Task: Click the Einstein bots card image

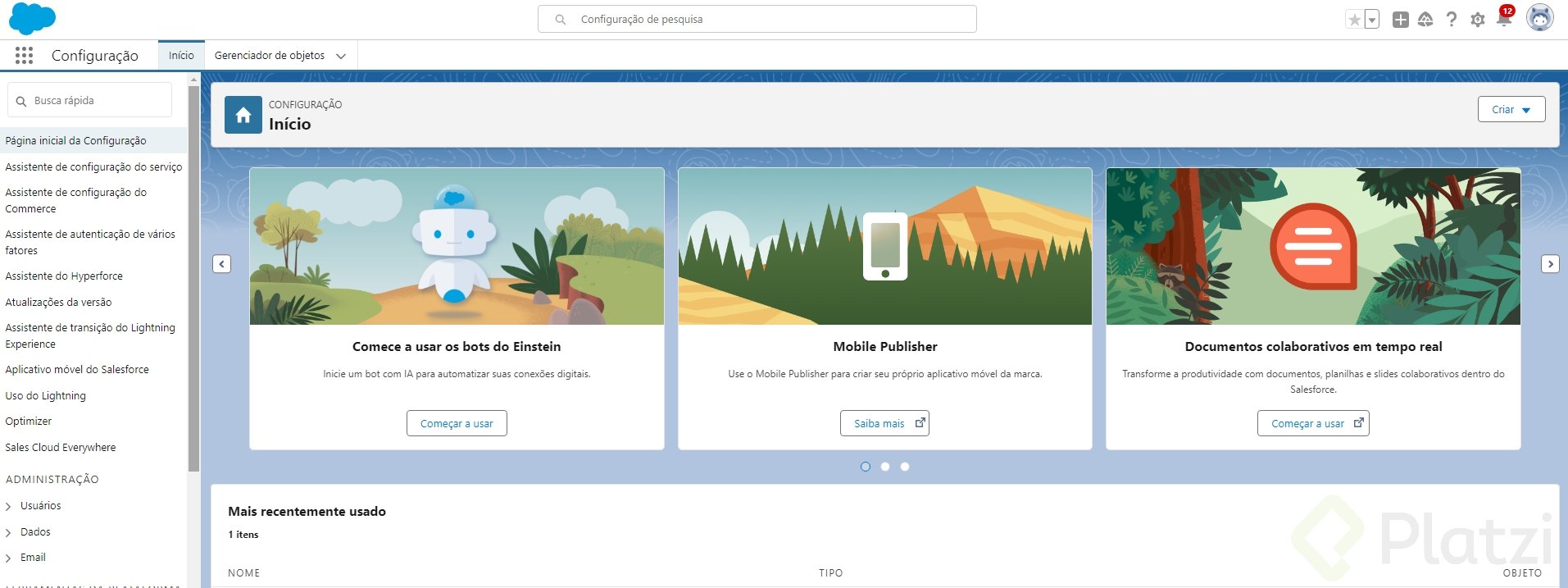Action: coord(457,247)
